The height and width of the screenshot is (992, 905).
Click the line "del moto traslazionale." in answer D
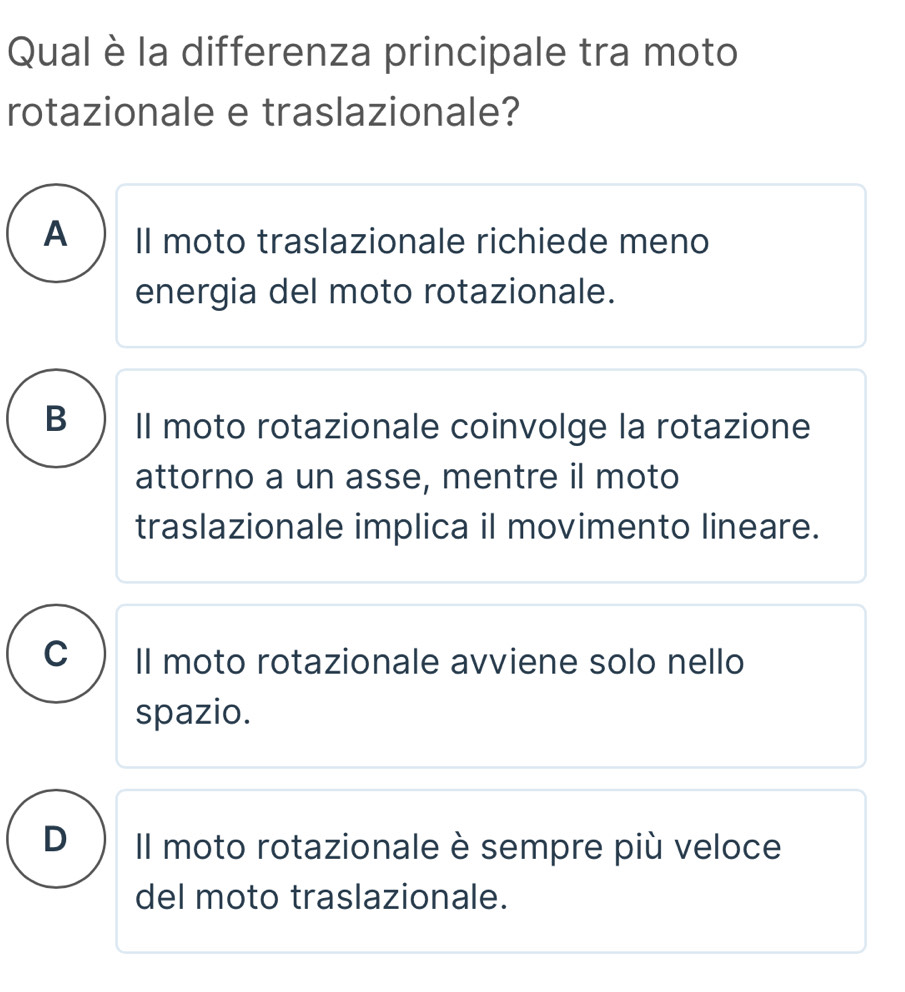pos(317,897)
